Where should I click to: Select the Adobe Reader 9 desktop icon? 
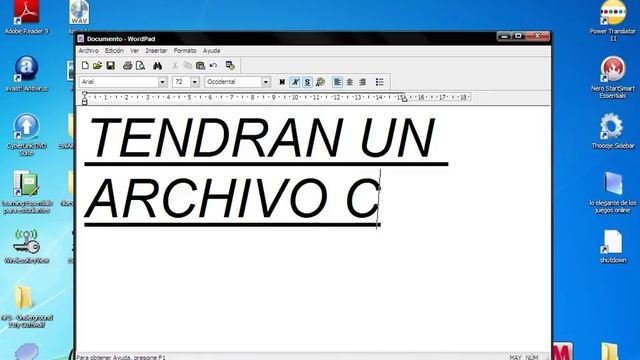pyautogui.click(x=27, y=17)
